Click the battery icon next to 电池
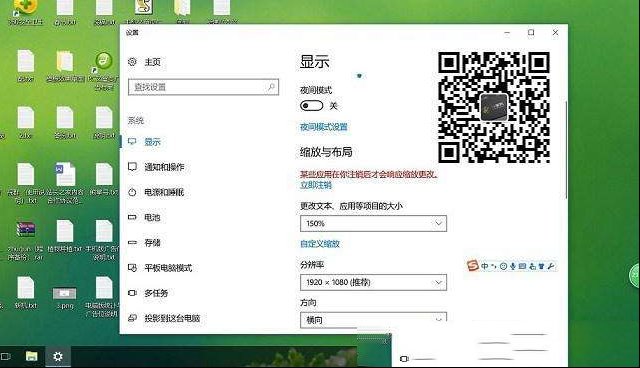Screen dimensions: 640x368 tap(132, 217)
